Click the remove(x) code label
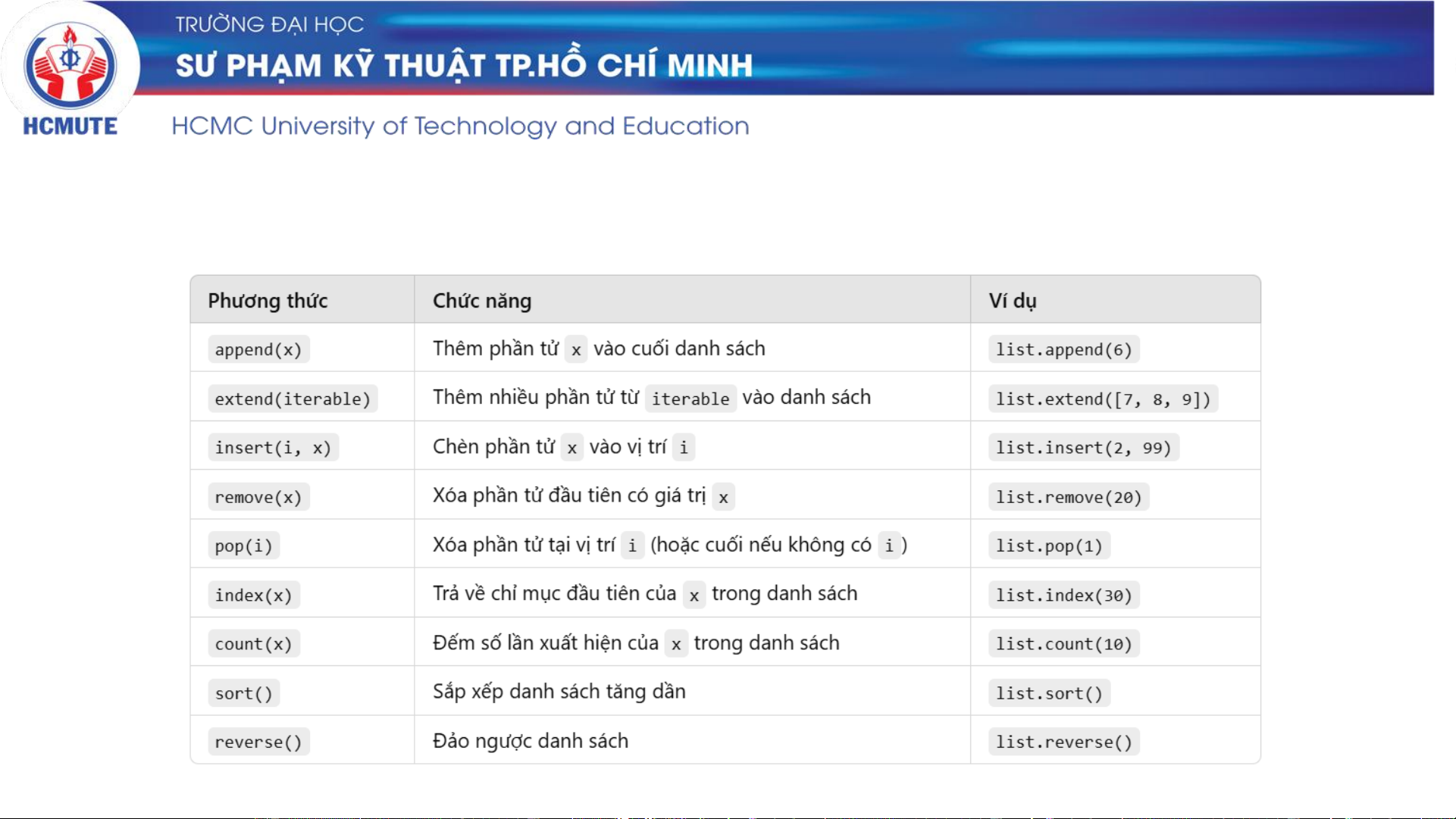This screenshot has width=1456, height=819. 258,497
